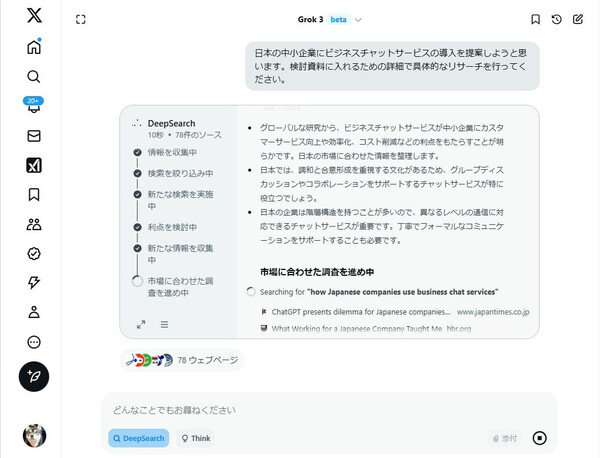Toggle the DeepSearch mode button
The width and height of the screenshot is (600, 458).
click(x=139, y=438)
